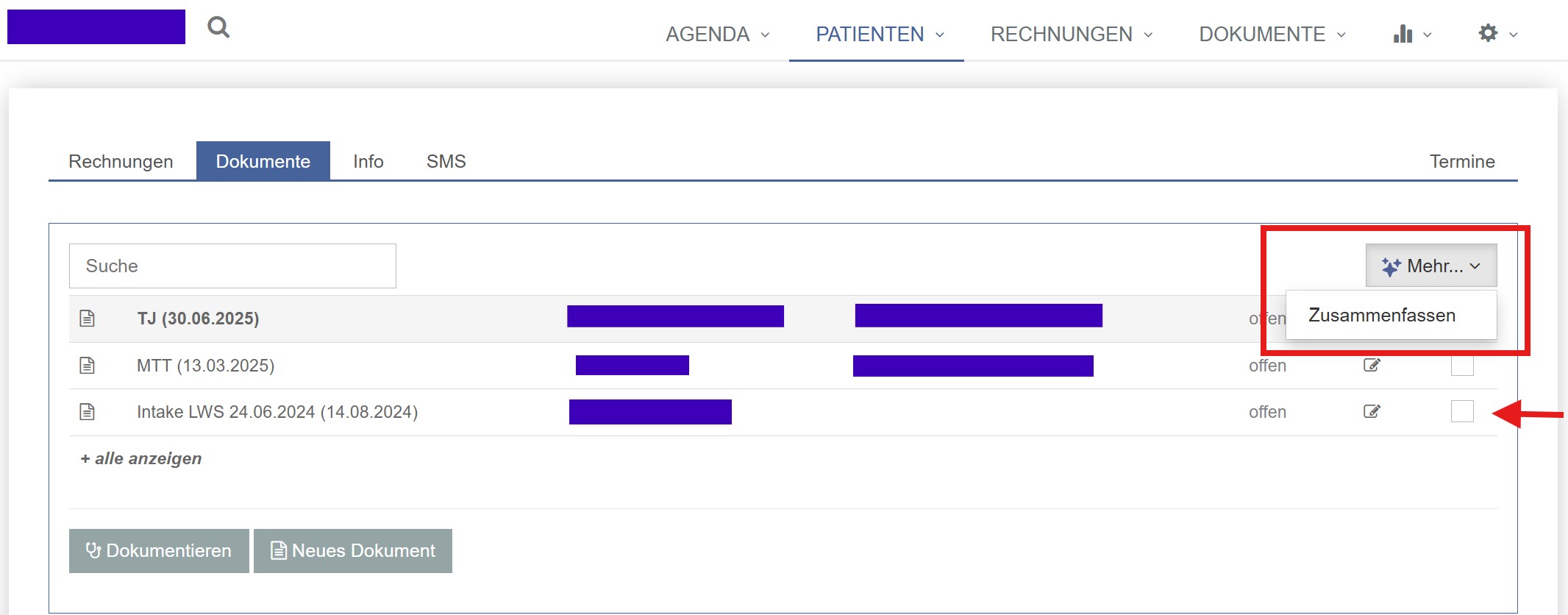Image resolution: width=1568 pixels, height=615 pixels.
Task: Click the Dokumentieren button
Action: click(159, 551)
